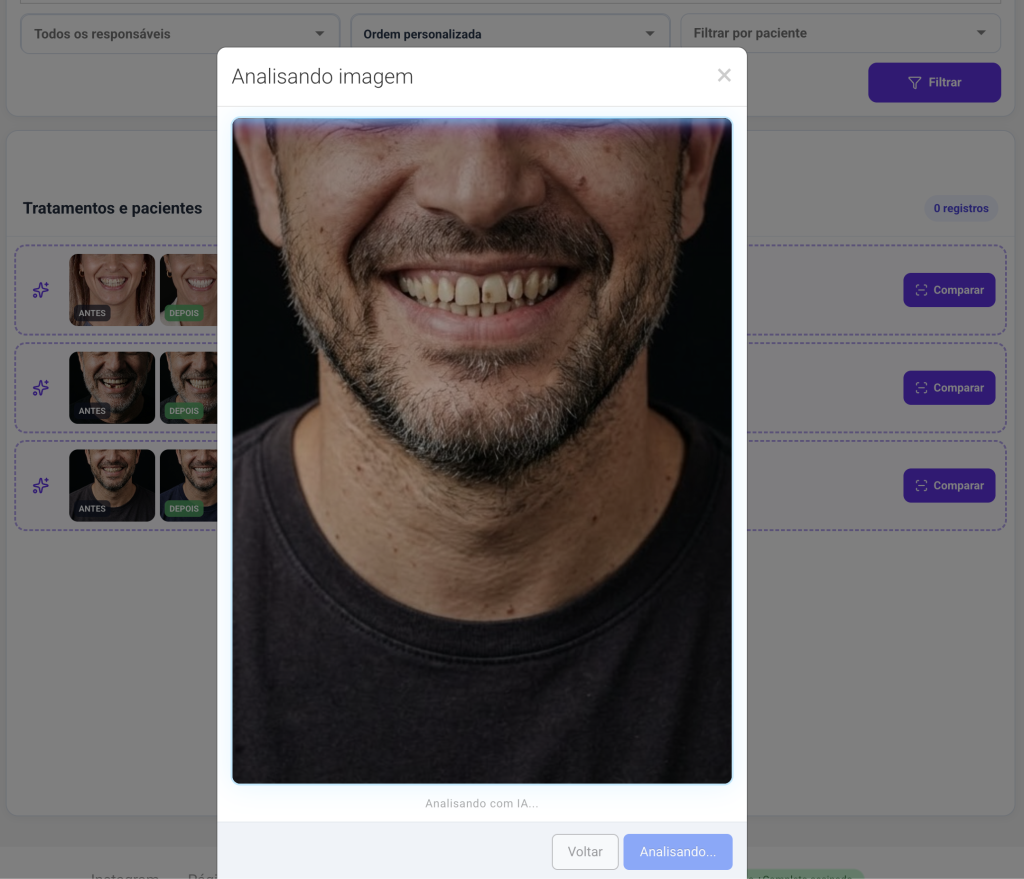
Task: Click the AI sparkle icon in third row
Action: pos(41,486)
